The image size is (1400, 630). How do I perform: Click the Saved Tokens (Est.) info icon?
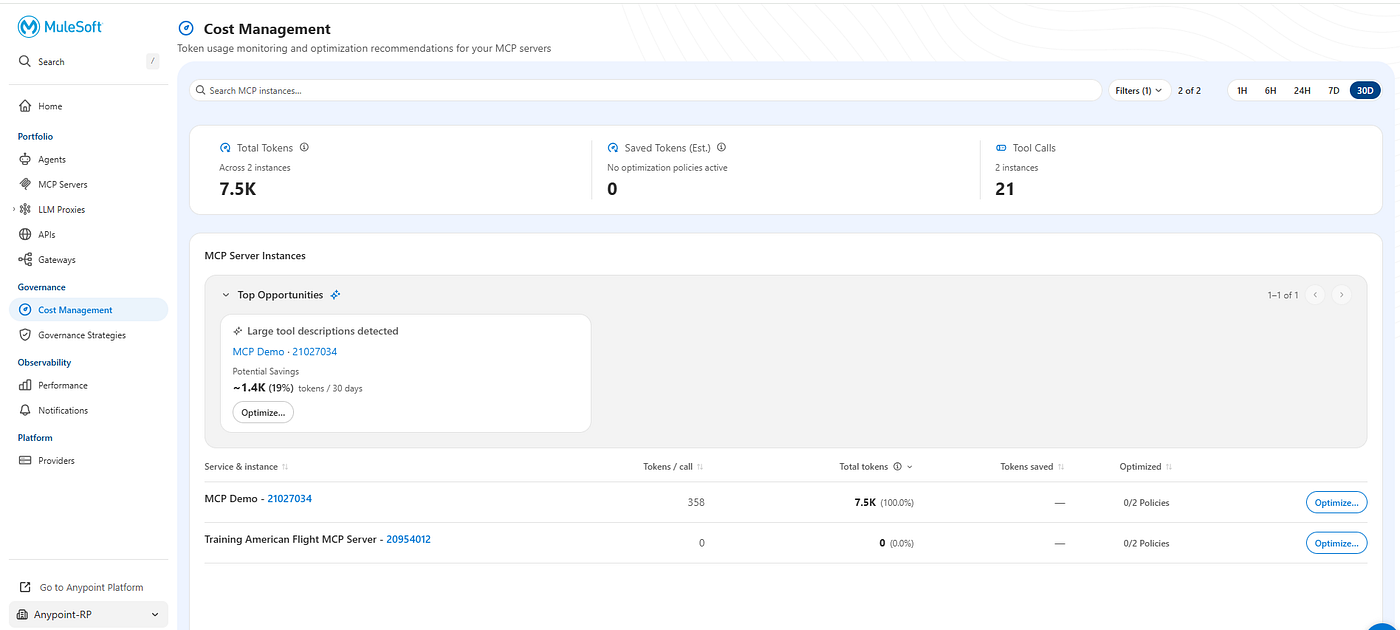pyautogui.click(x=721, y=147)
